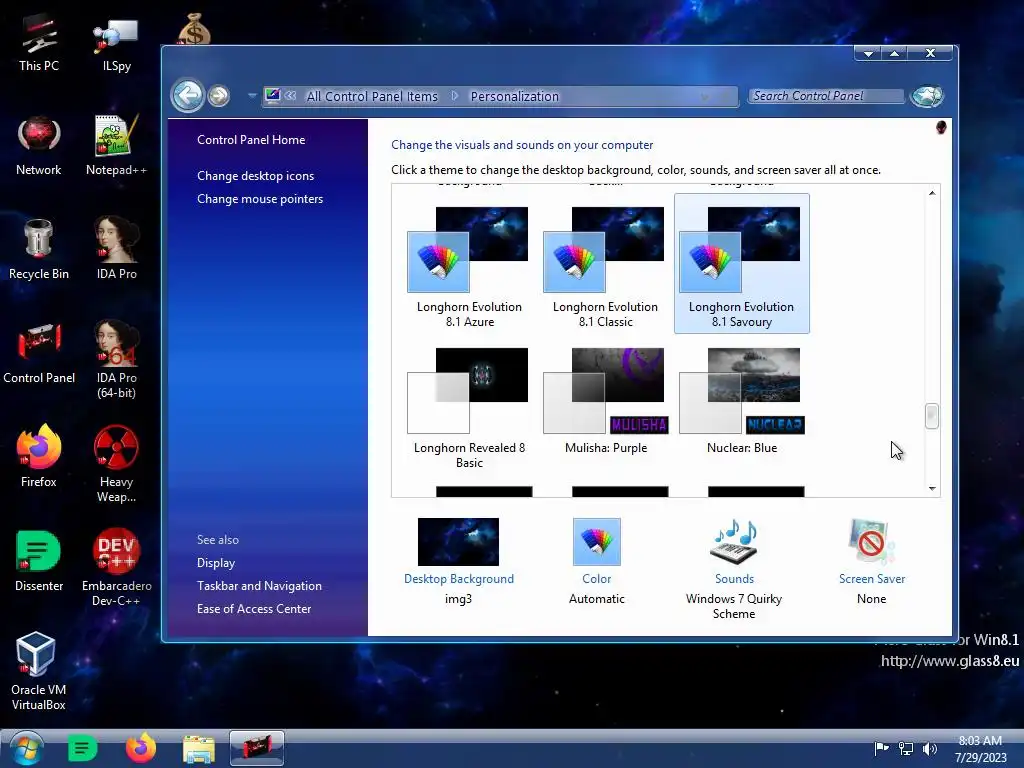This screenshot has width=1024, height=768.
Task: Open Oracle VM VirtualBox shortcut
Action: pos(39,671)
